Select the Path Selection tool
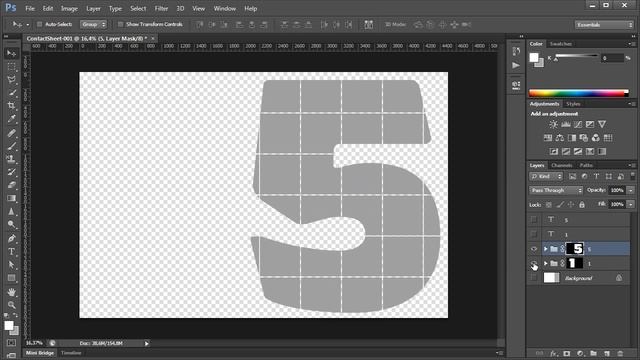640x360 pixels. pos(11,265)
